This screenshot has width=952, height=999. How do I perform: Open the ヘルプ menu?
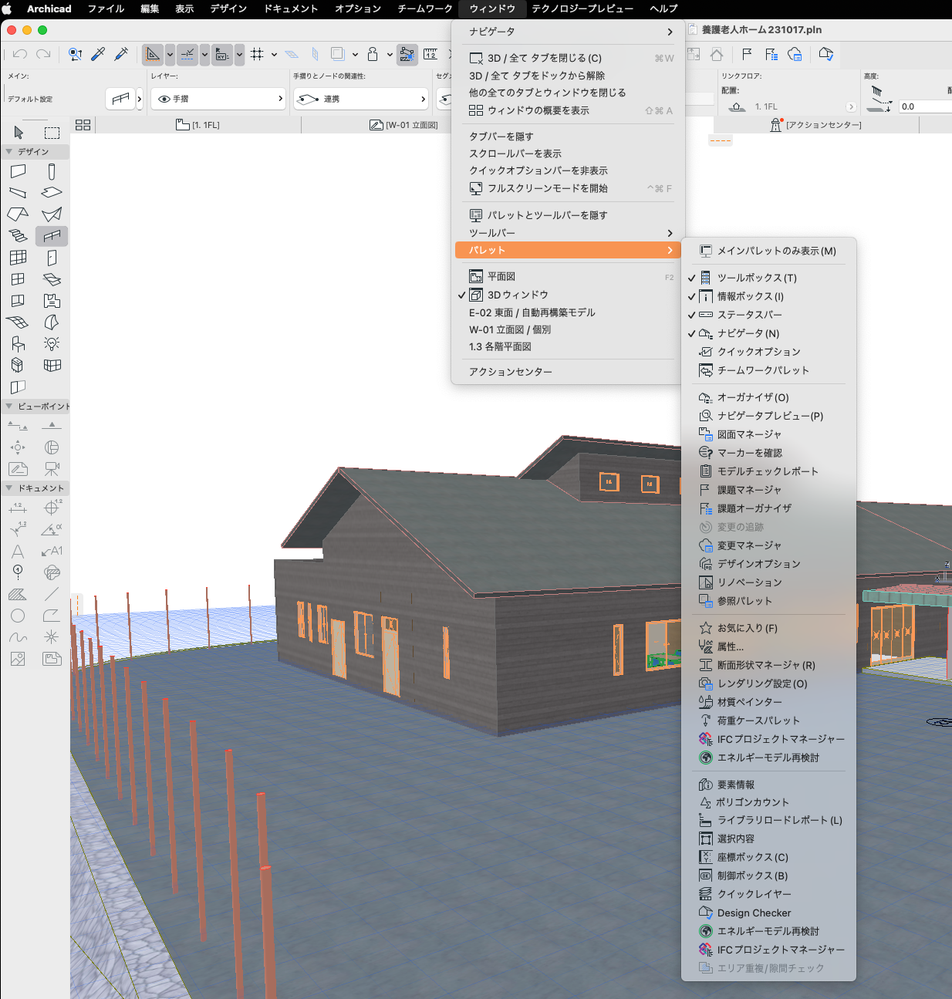pos(663,8)
